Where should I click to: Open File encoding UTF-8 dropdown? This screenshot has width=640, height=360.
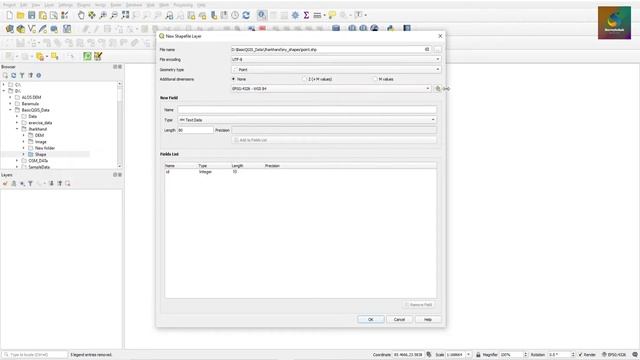coord(336,60)
